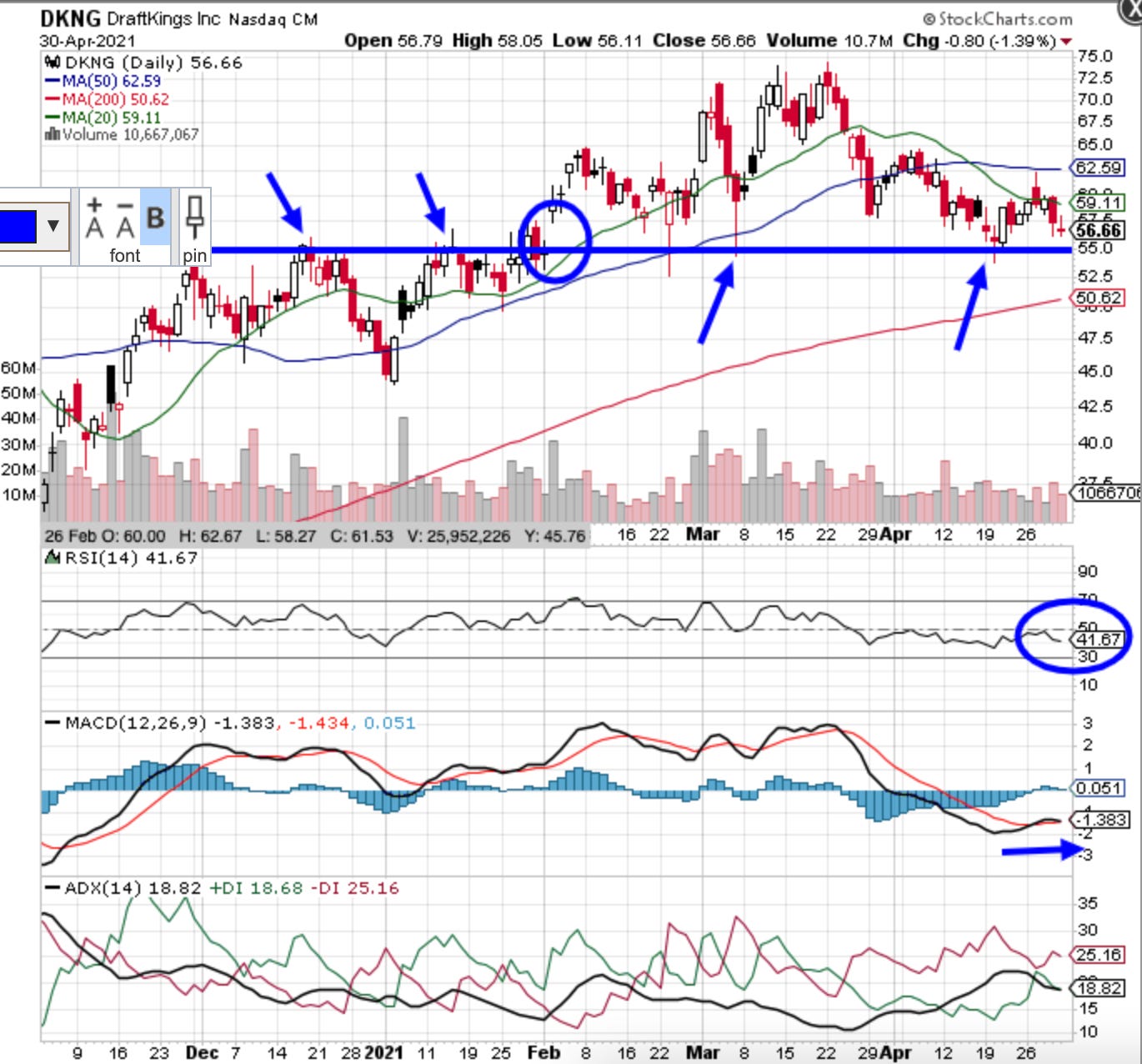Click the pin icon on annotation toolbar
The image size is (1142, 1064).
(194, 218)
